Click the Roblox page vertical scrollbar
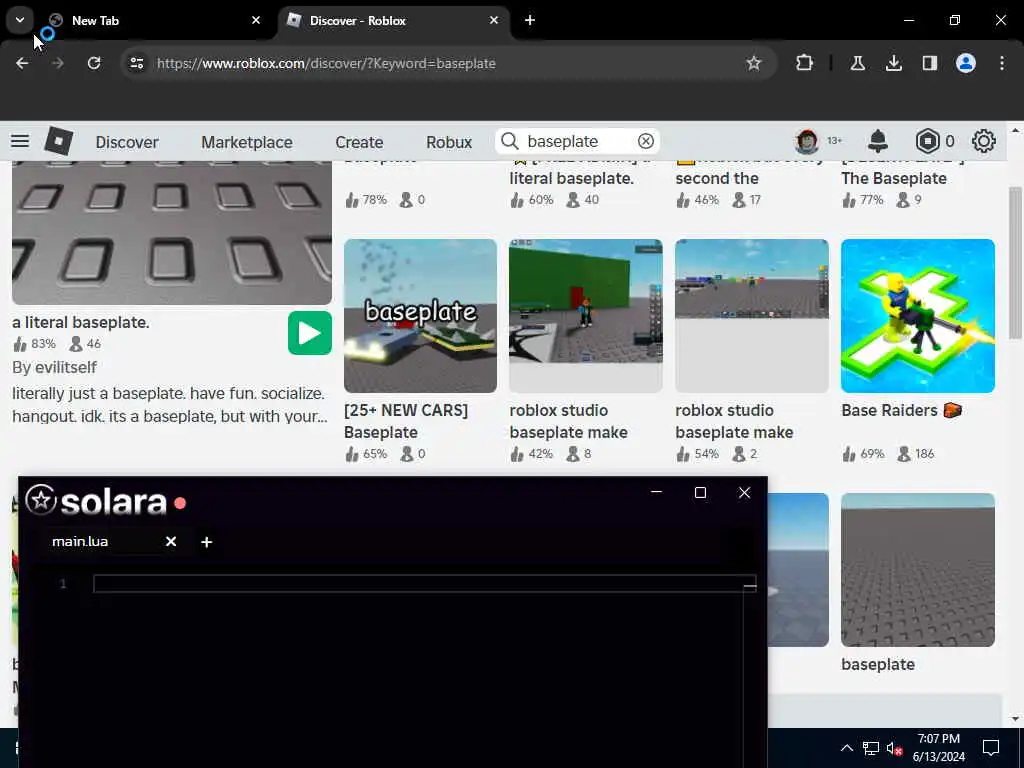 point(1016,264)
